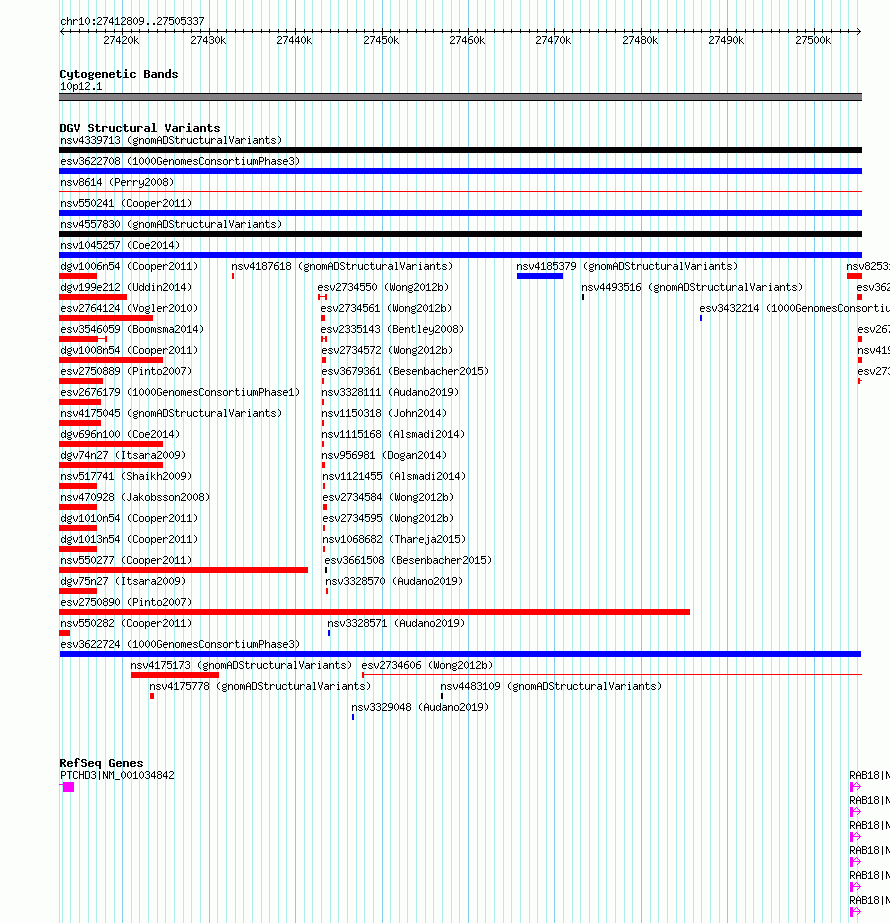Click the magenta PTCHD3 gene glyph
Viewport: 890px width, 923px height.
(x=68, y=787)
